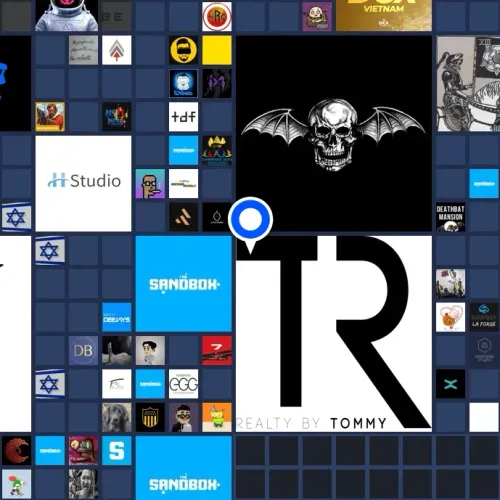Open the Sandbox estate under the glasses avatar tile
Viewport: 500px width, 500px height.
(x=183, y=468)
